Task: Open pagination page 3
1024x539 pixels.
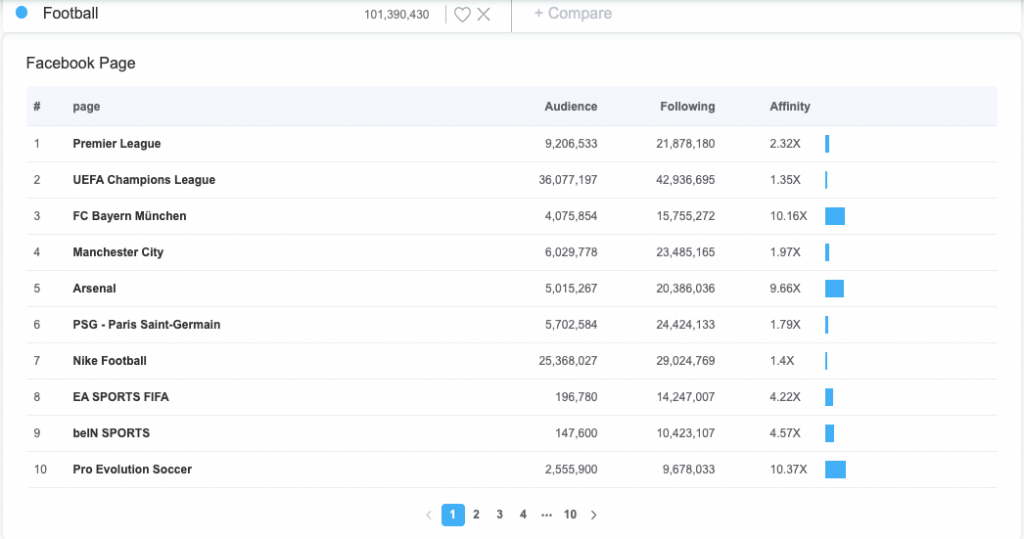Action: coord(500,515)
